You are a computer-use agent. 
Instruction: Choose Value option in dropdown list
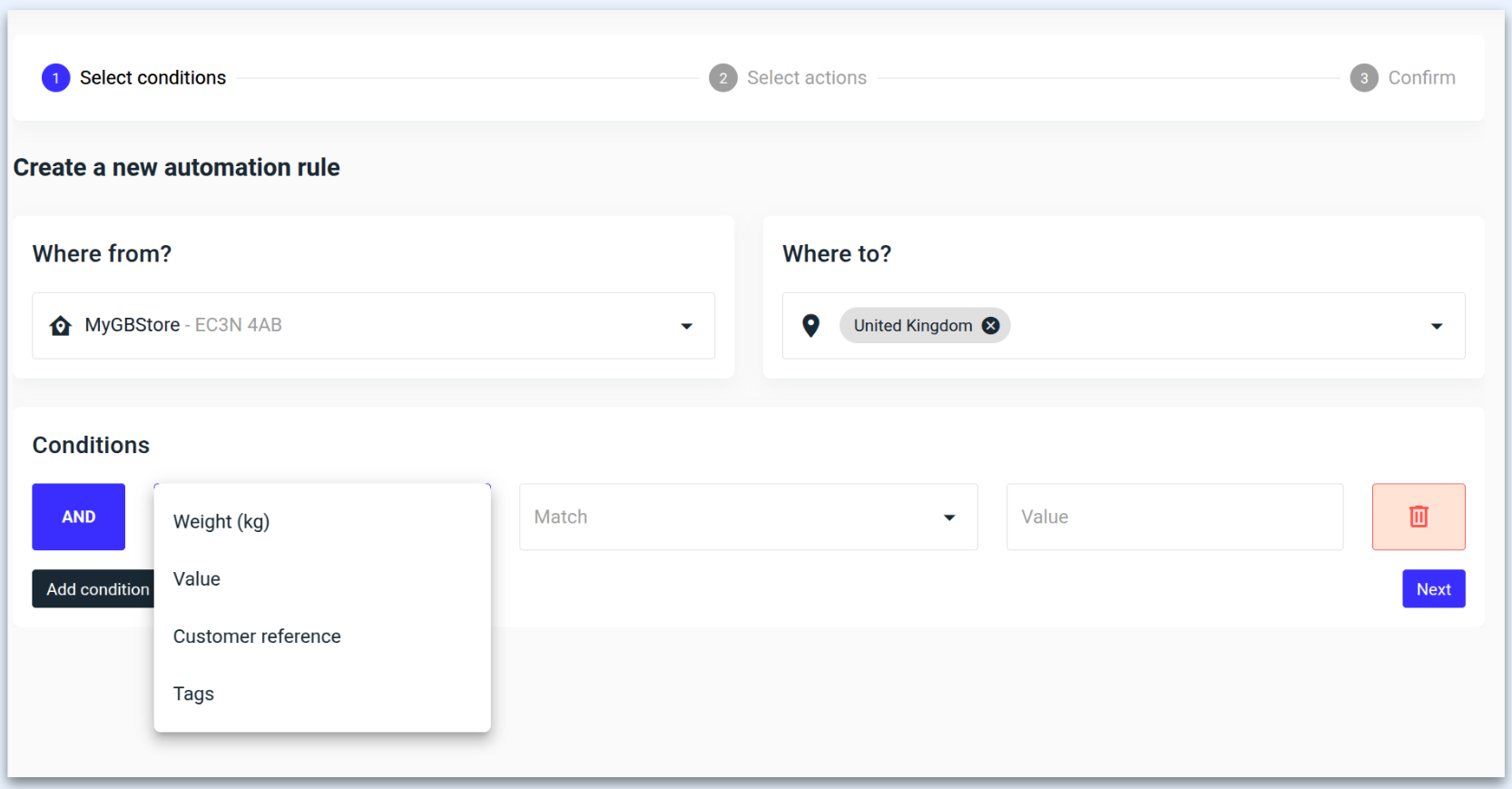pos(197,579)
